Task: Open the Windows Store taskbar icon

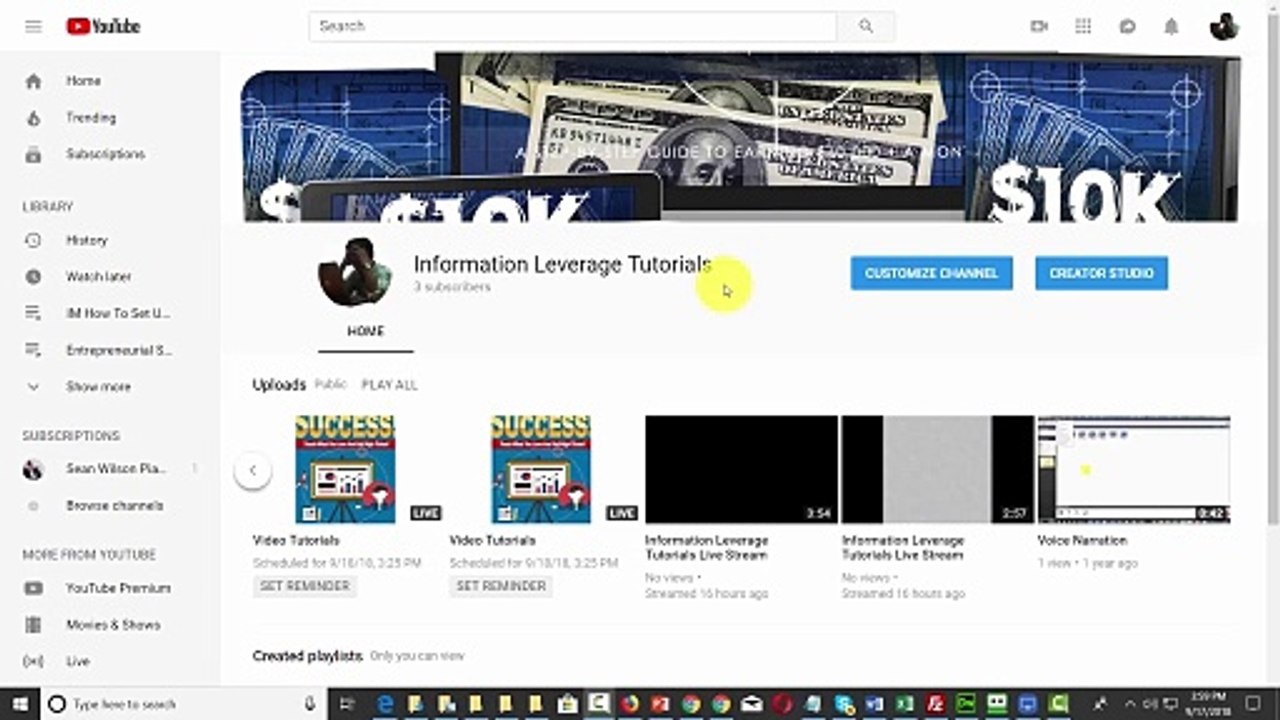Action: [x=568, y=704]
